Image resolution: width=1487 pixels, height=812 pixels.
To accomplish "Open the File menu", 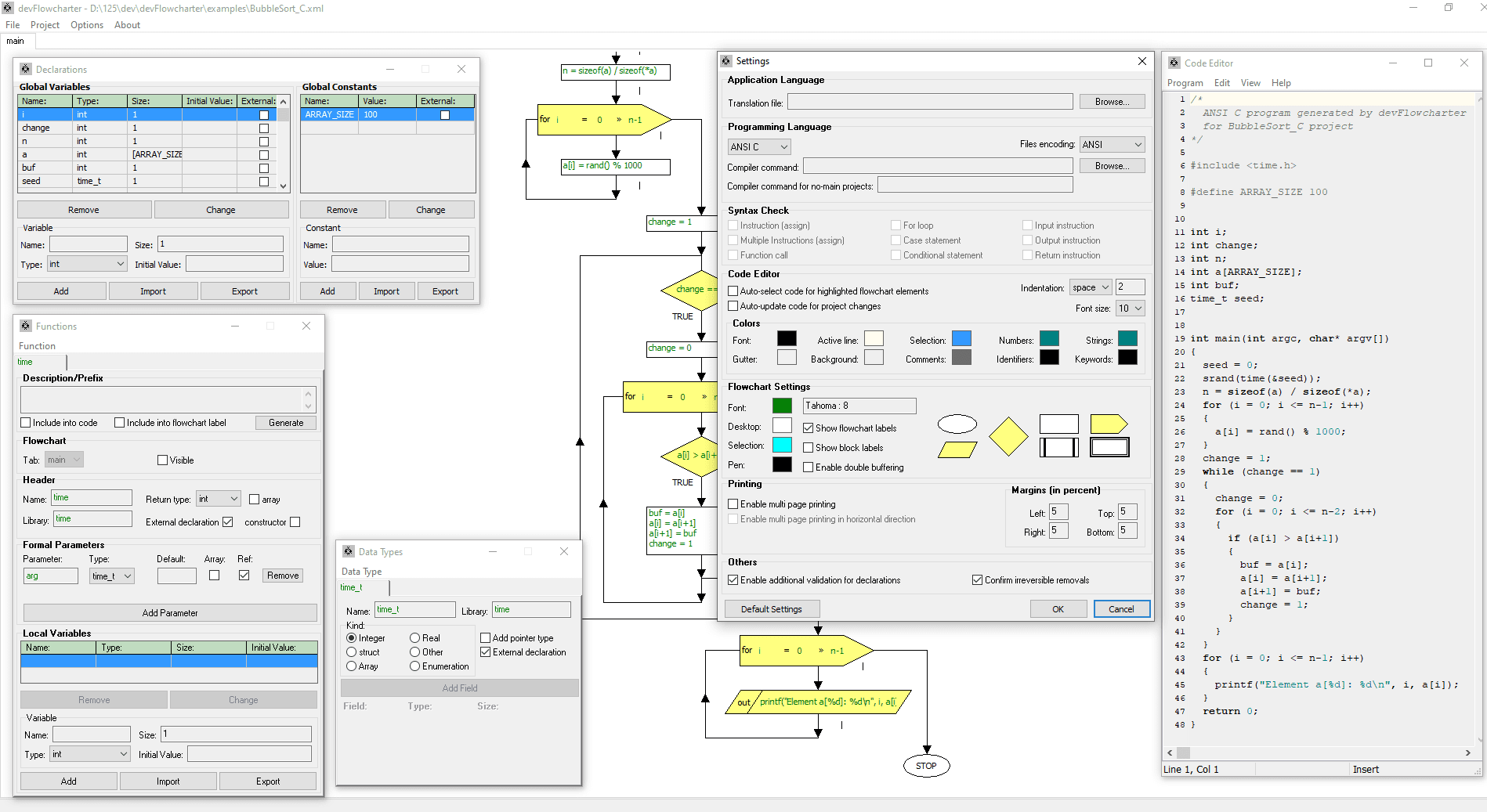I will pyautogui.click(x=13, y=25).
